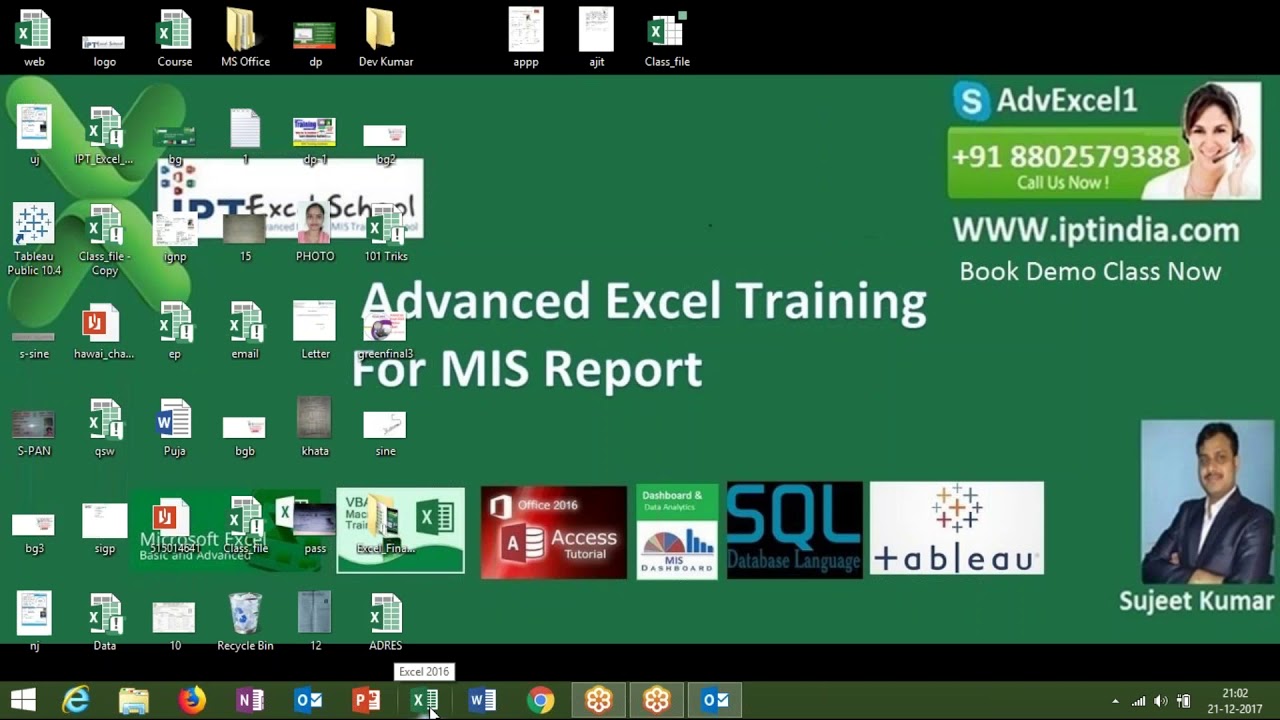
Task: Select the MS Office folder
Action: coord(245,38)
